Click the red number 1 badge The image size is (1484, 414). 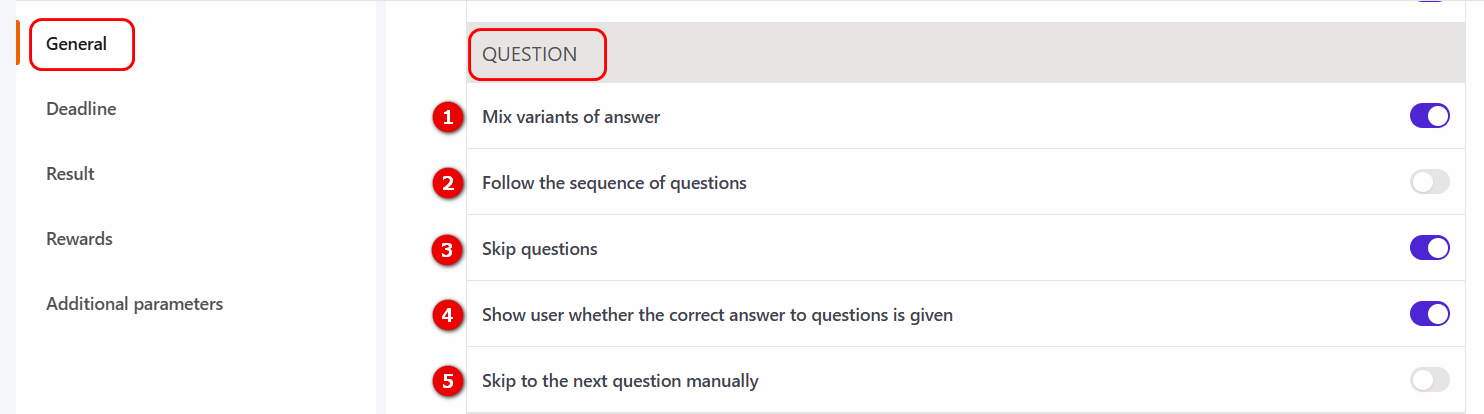pos(448,117)
